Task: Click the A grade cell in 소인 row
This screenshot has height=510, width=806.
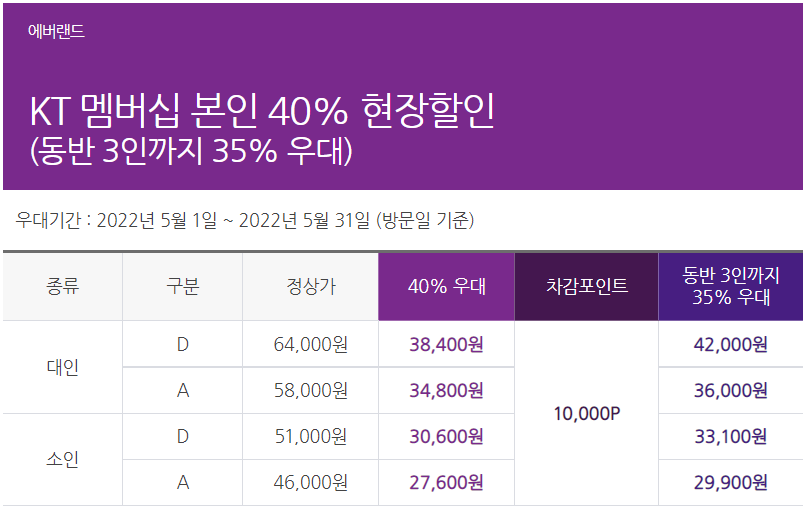Action: click(182, 482)
